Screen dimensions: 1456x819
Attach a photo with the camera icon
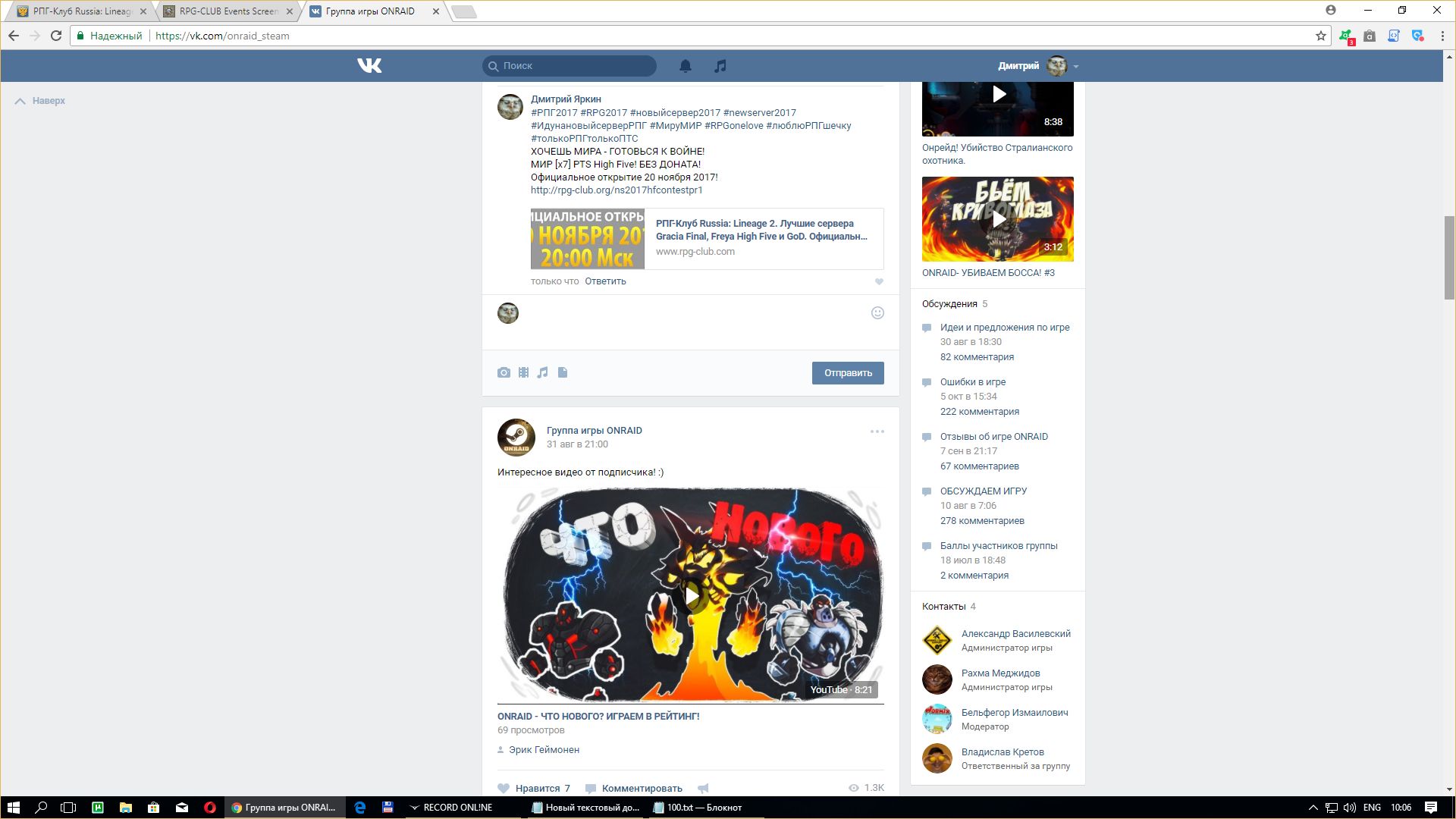tap(504, 372)
